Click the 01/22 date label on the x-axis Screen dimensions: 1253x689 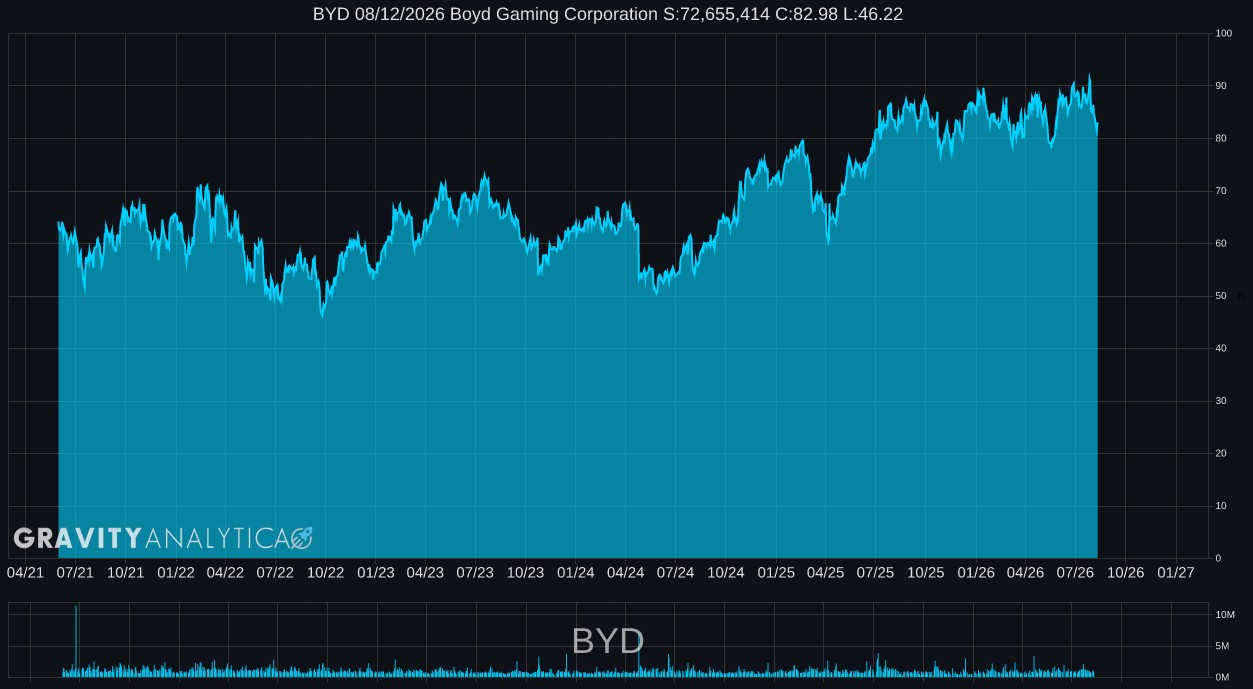coord(175,573)
